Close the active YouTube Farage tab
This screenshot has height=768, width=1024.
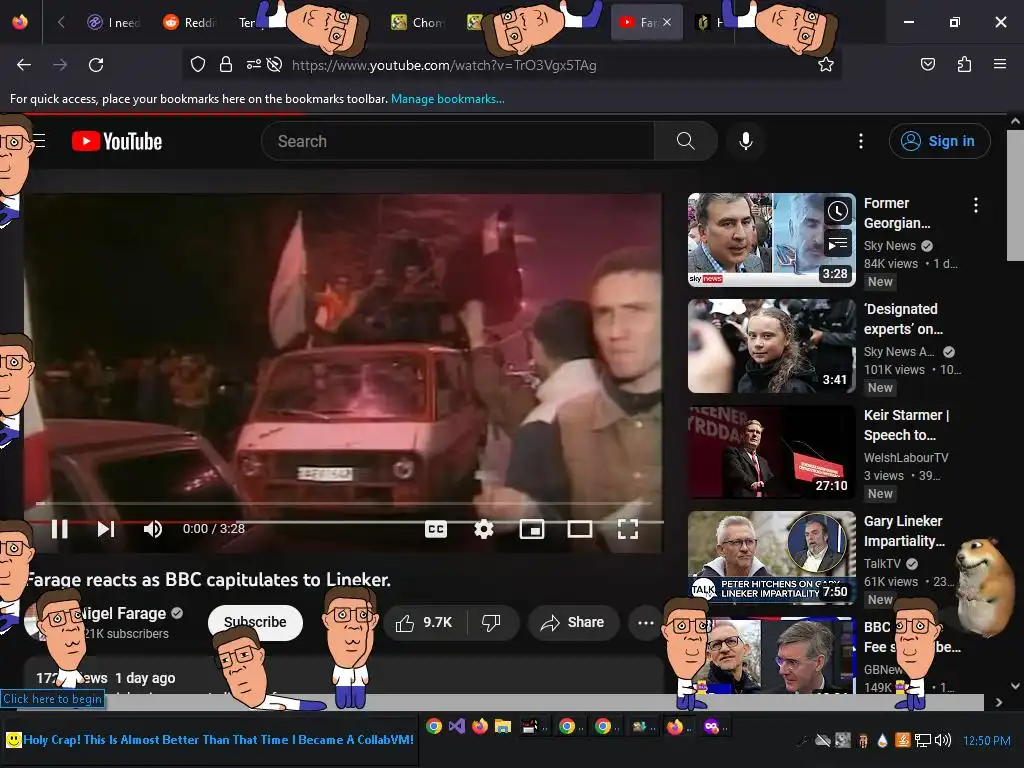click(x=667, y=22)
